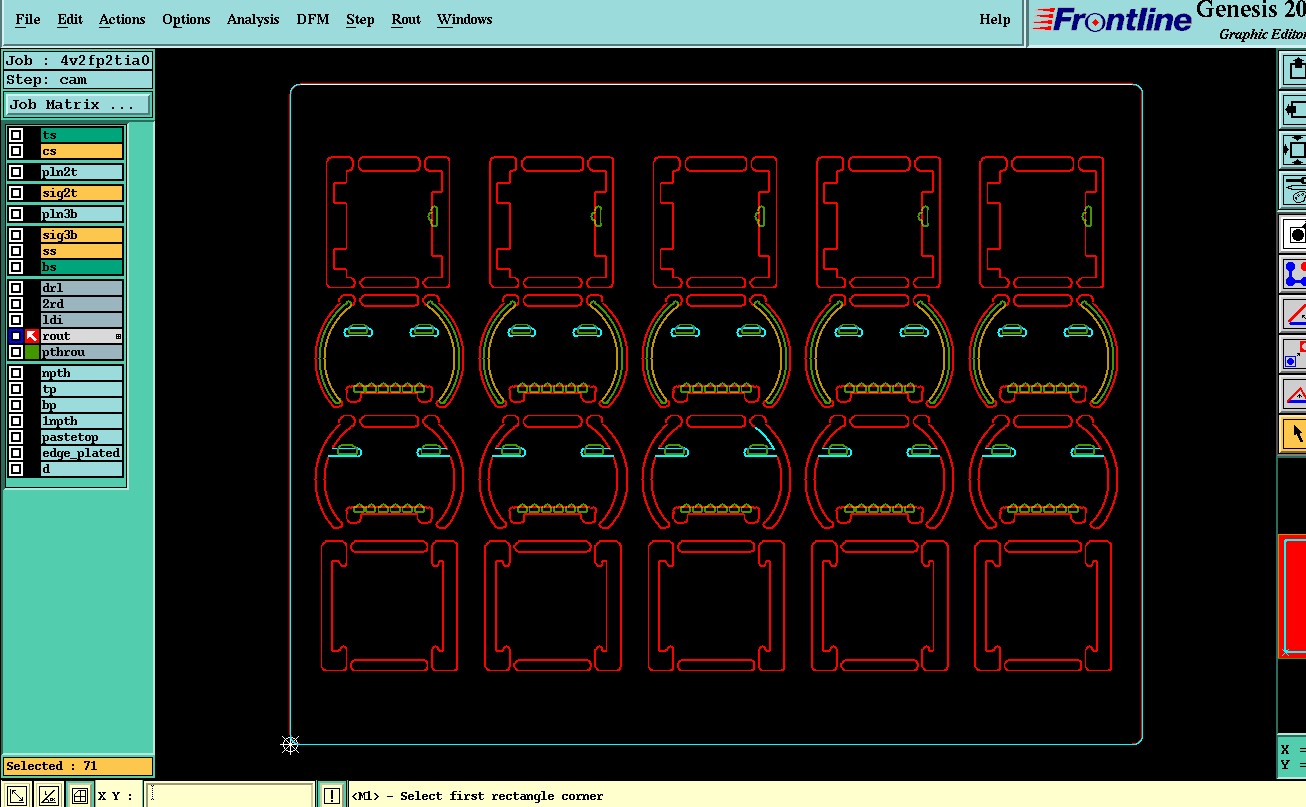Open the Analysis menu
Image resolution: width=1306 pixels, height=807 pixels.
coord(253,19)
